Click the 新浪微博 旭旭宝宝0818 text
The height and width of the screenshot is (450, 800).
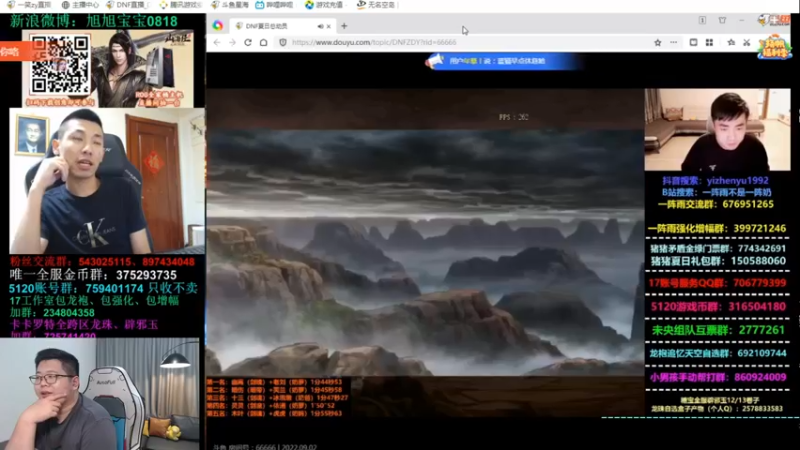coord(93,21)
